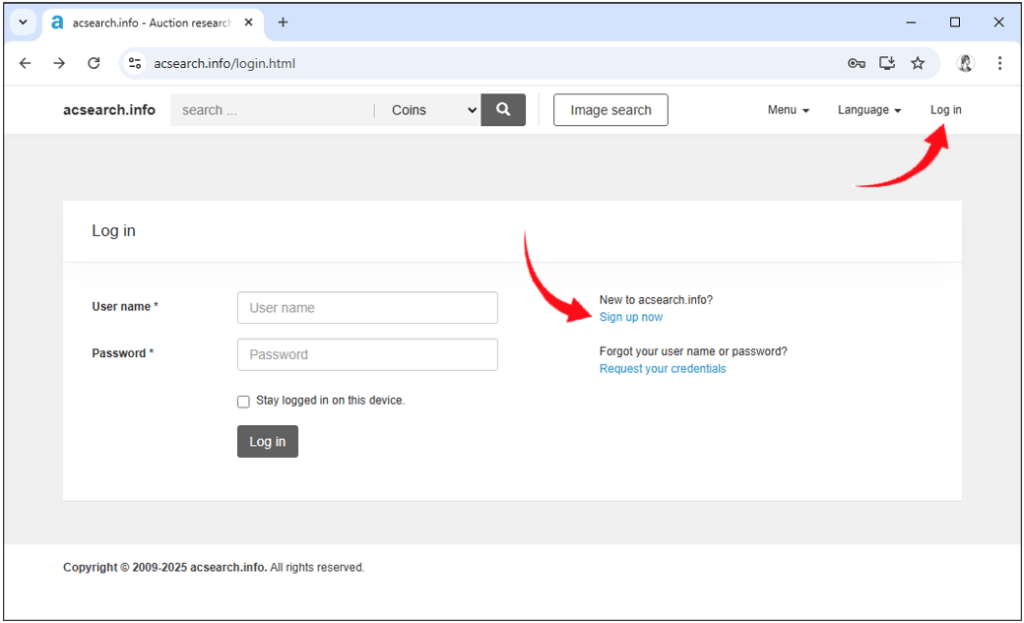1024x623 pixels.
Task: Open the Chrome profile avatar
Action: [x=965, y=63]
